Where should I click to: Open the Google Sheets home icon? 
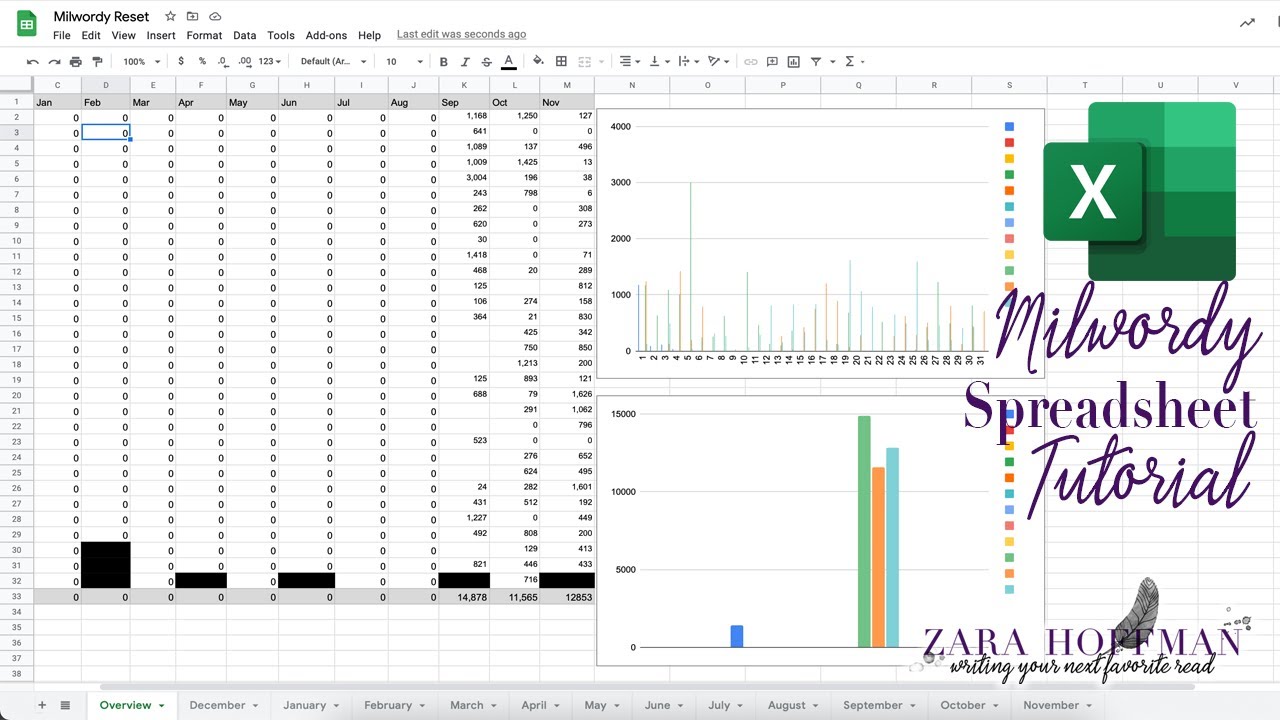coord(27,24)
